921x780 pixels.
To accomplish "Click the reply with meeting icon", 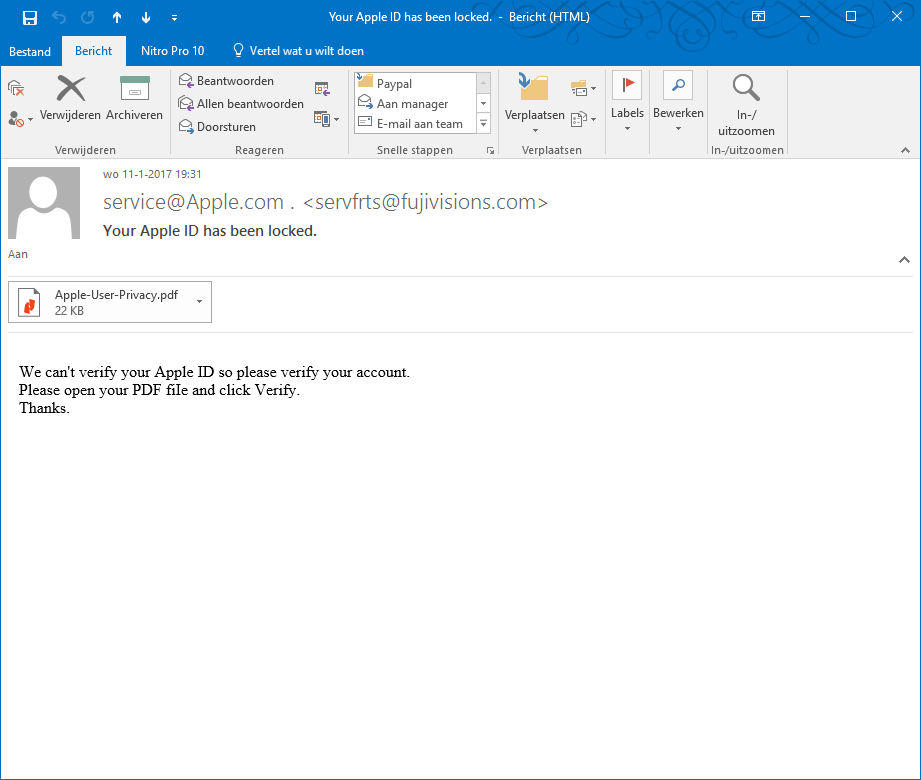I will [322, 89].
